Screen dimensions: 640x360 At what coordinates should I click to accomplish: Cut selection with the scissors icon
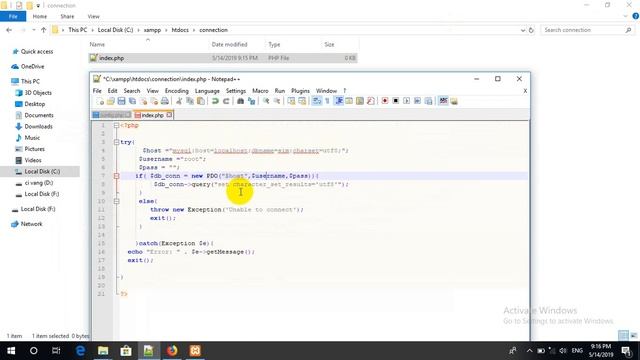coord(179,101)
